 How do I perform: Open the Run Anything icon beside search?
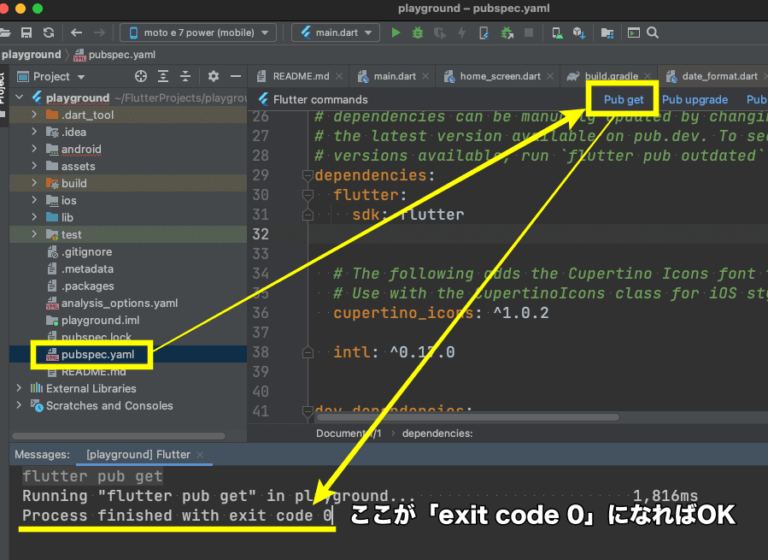[x=634, y=33]
